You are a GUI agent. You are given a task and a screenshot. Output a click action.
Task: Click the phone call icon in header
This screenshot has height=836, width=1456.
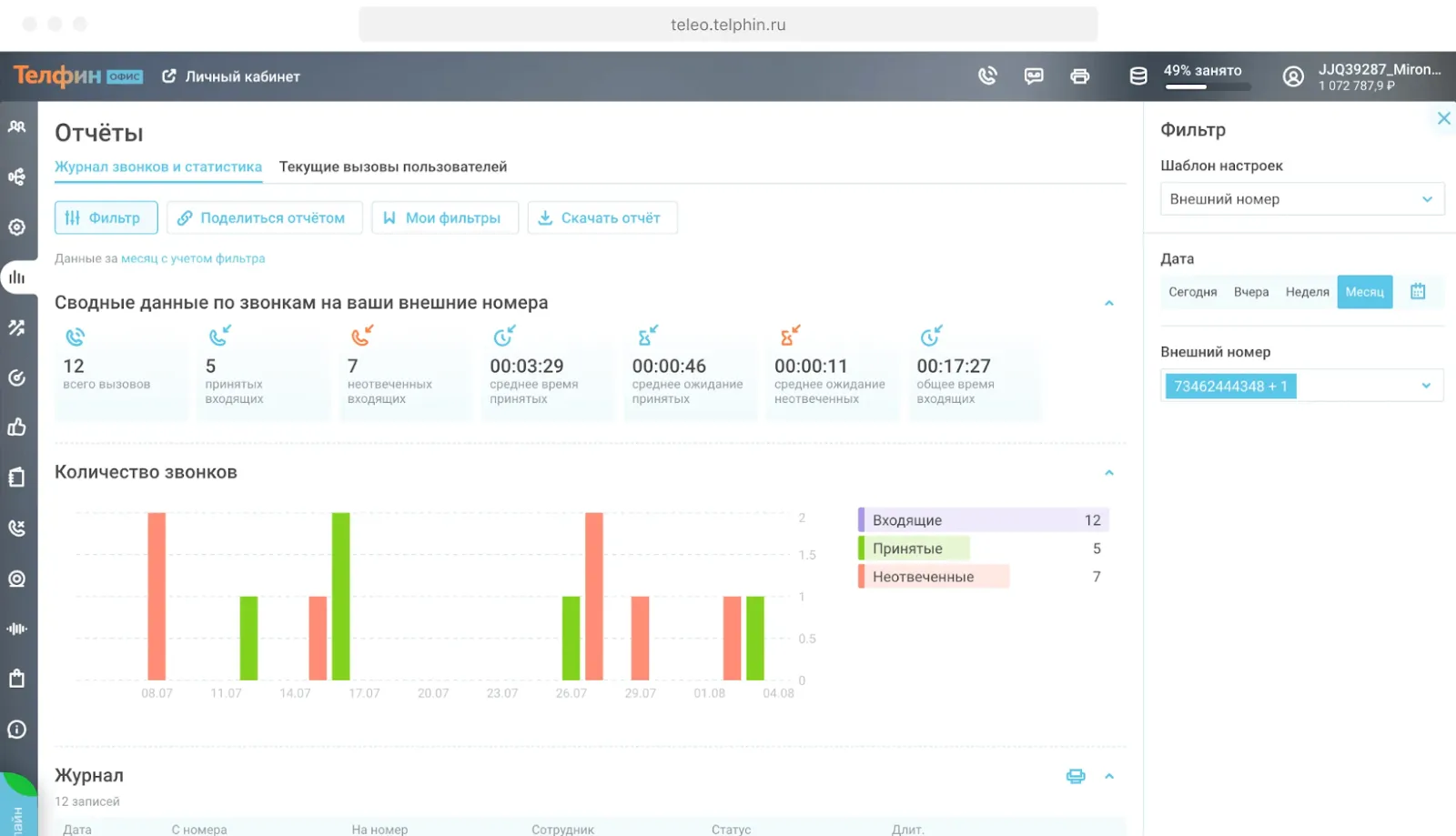(x=987, y=76)
